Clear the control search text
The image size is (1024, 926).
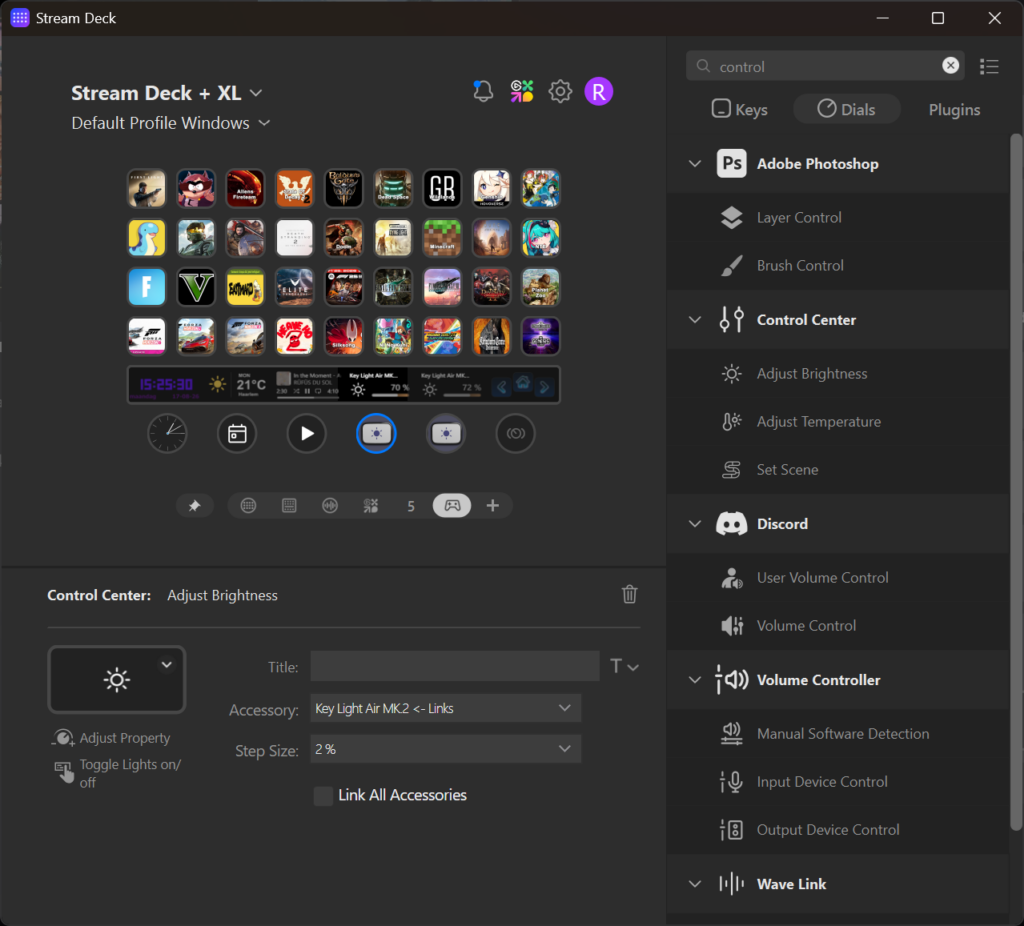pyautogui.click(x=950, y=65)
